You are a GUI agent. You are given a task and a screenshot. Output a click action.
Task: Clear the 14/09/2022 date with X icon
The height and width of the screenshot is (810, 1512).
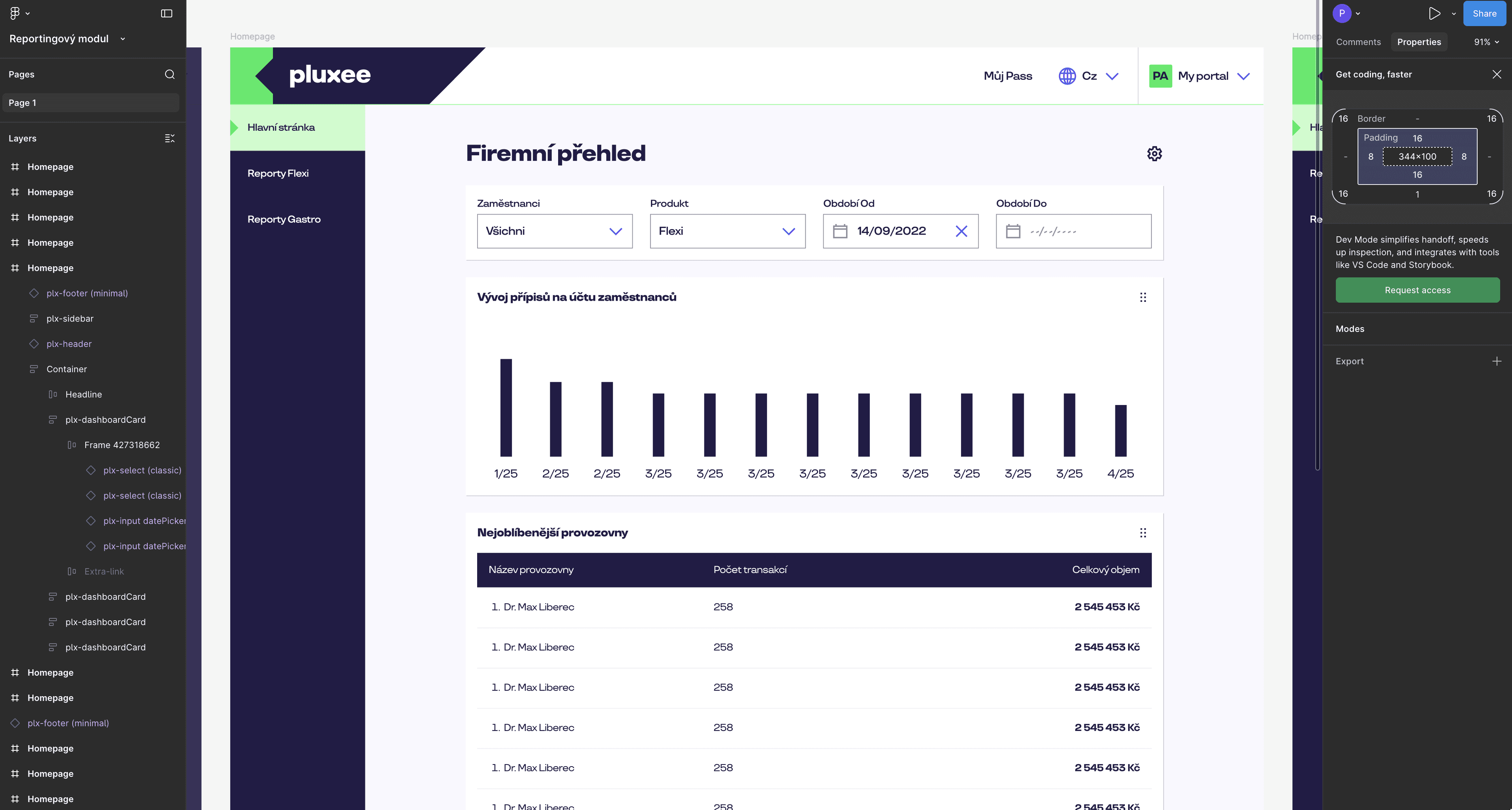[x=961, y=231]
